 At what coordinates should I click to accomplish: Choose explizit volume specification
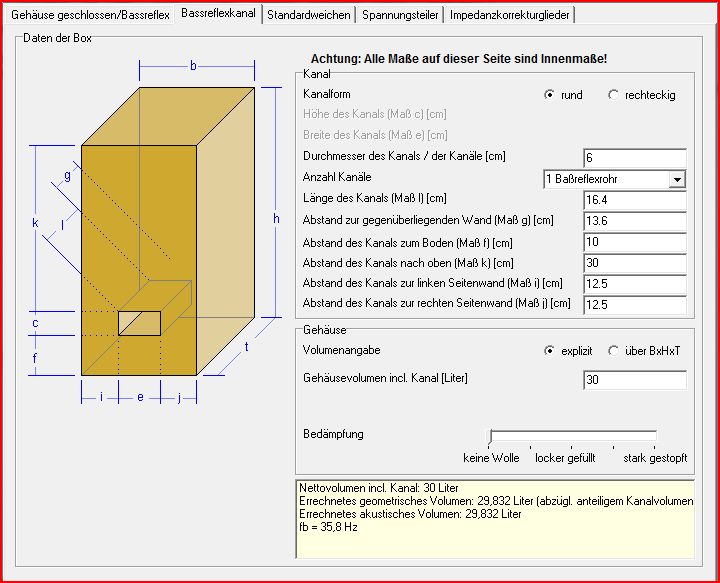[568, 351]
